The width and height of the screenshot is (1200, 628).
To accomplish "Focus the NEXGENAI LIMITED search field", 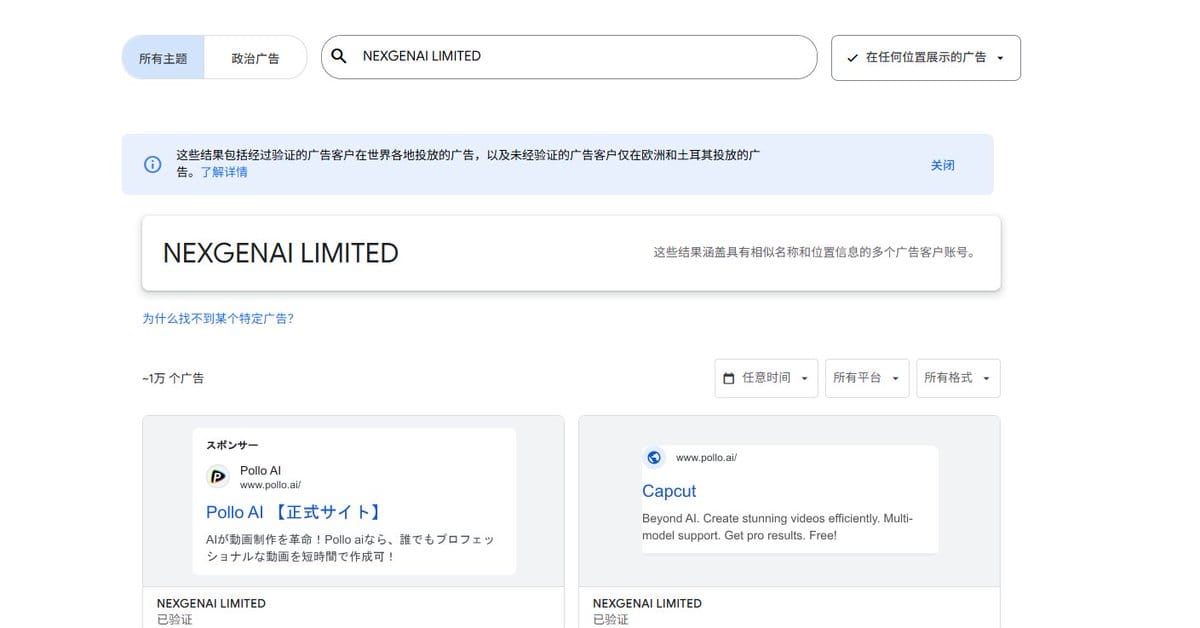I will pyautogui.click(x=569, y=57).
